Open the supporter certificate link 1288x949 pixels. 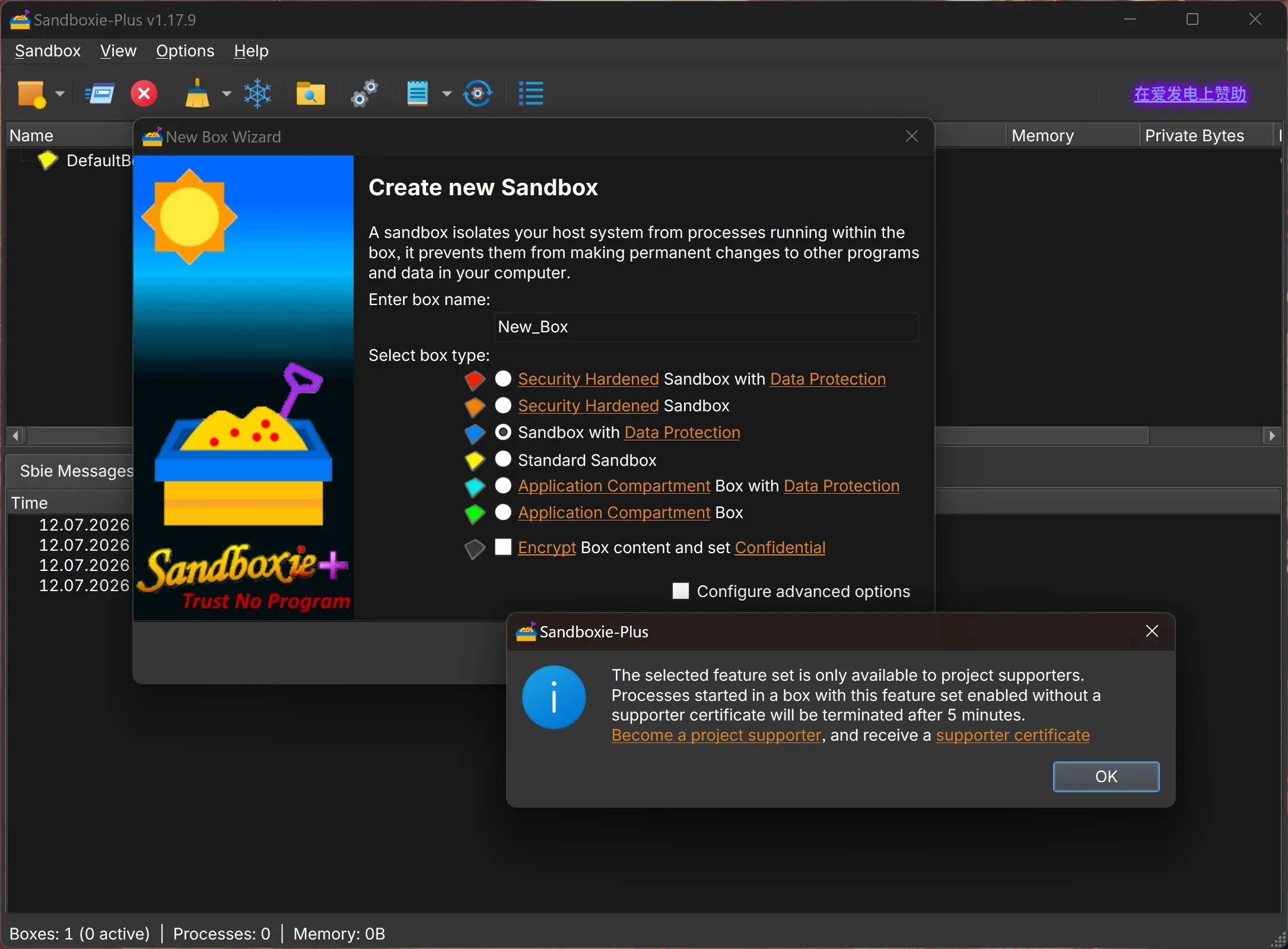pos(1013,735)
